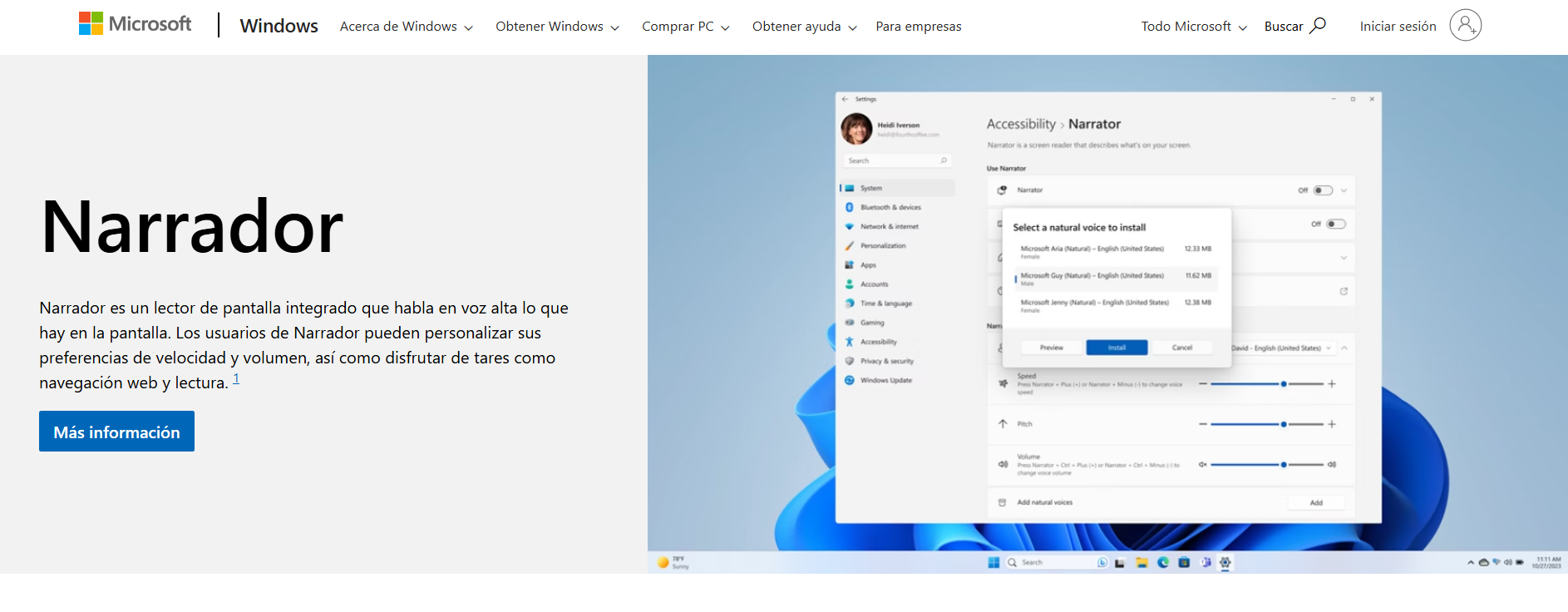Image resolution: width=1568 pixels, height=612 pixels.
Task: Open Microsoft Store from the taskbar
Action: click(1184, 563)
